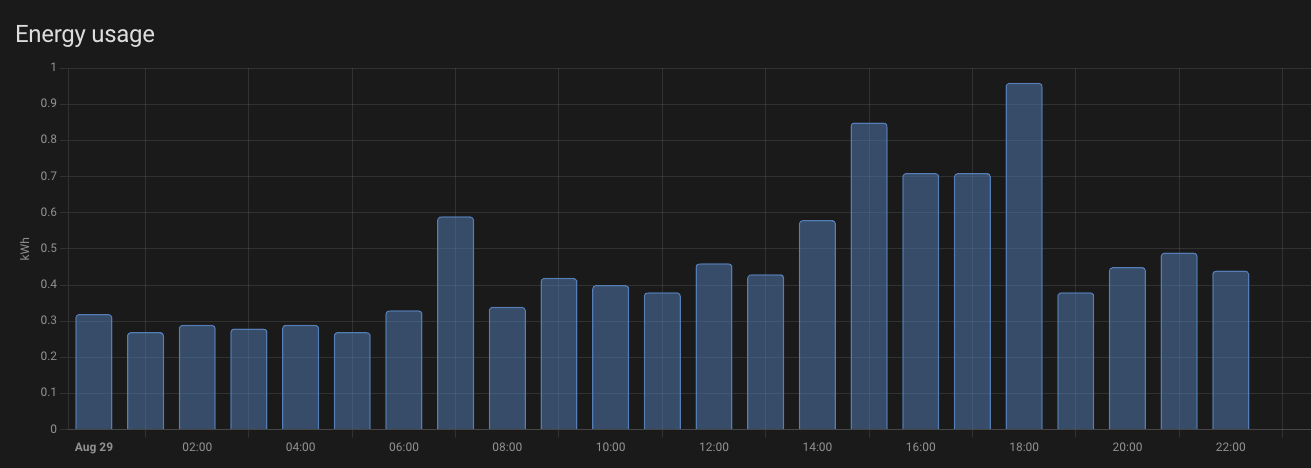Click the kWh y-axis unit label
The image size is (1311, 468).
coord(26,249)
